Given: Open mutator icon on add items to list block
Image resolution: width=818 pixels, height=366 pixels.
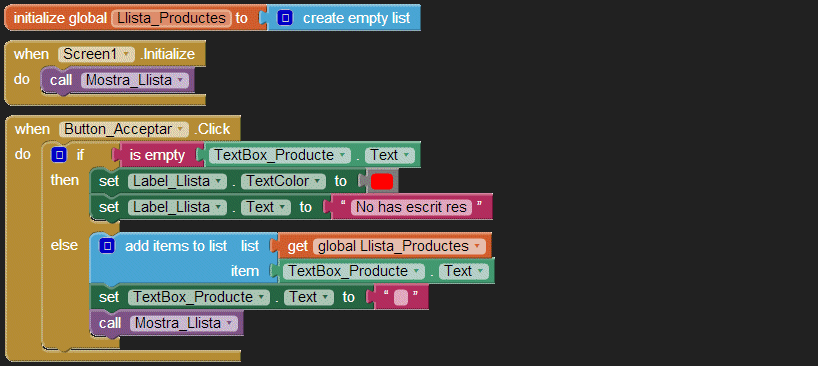Looking at the screenshot, I should point(106,246).
